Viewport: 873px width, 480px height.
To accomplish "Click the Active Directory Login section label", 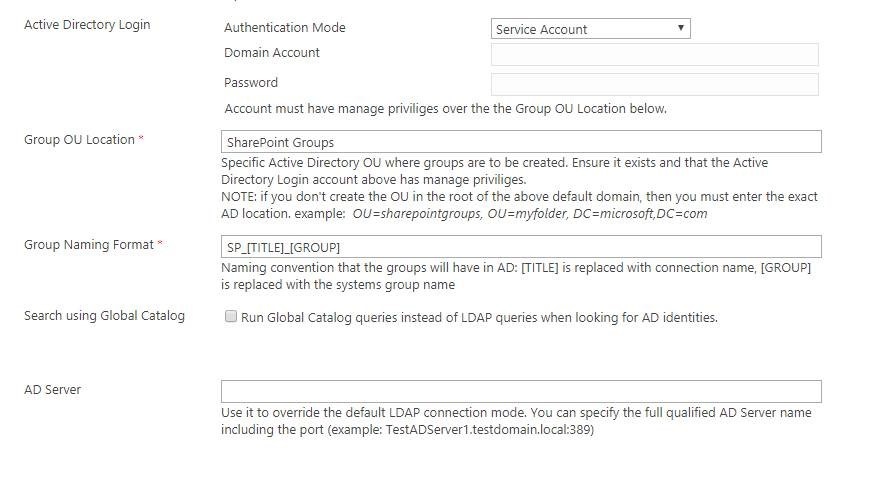I will tap(87, 24).
